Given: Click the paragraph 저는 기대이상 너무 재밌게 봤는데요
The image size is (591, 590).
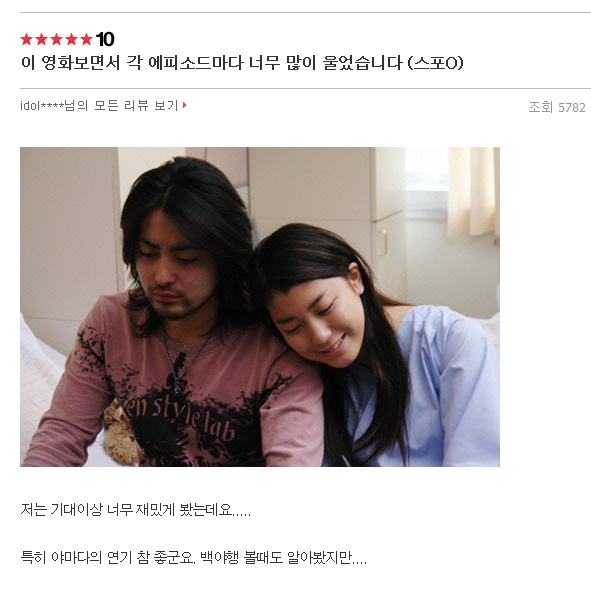Looking at the screenshot, I should [135, 510].
